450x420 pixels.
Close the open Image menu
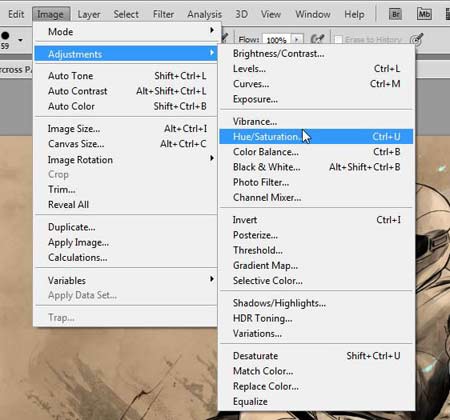[x=50, y=14]
